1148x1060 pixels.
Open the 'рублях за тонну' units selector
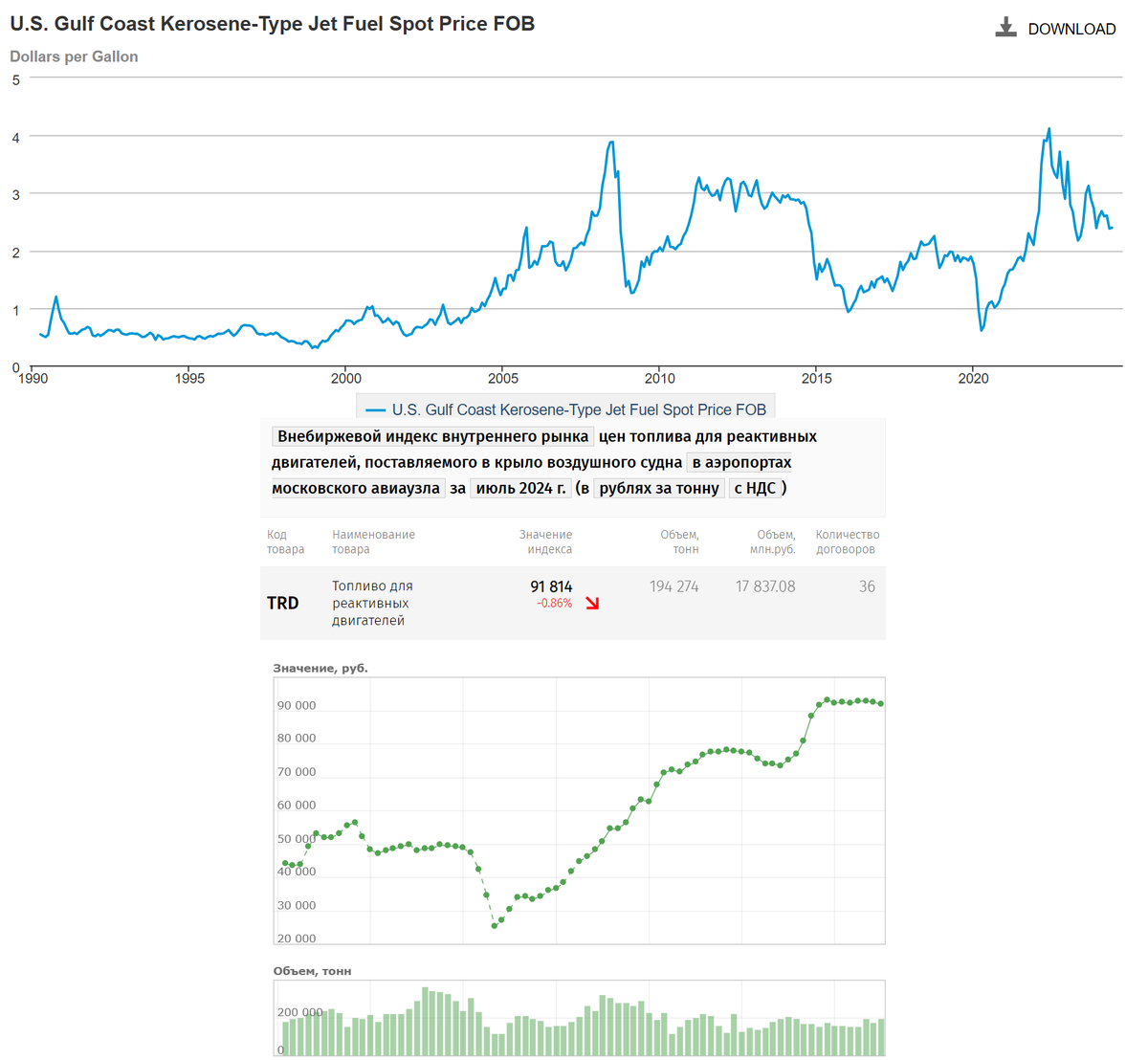658,489
